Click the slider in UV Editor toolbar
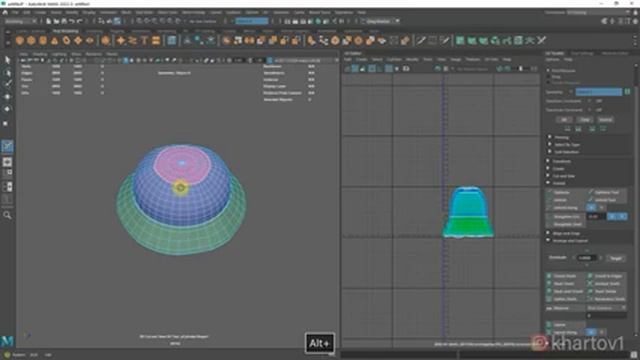640x360 pixels. coord(522,69)
